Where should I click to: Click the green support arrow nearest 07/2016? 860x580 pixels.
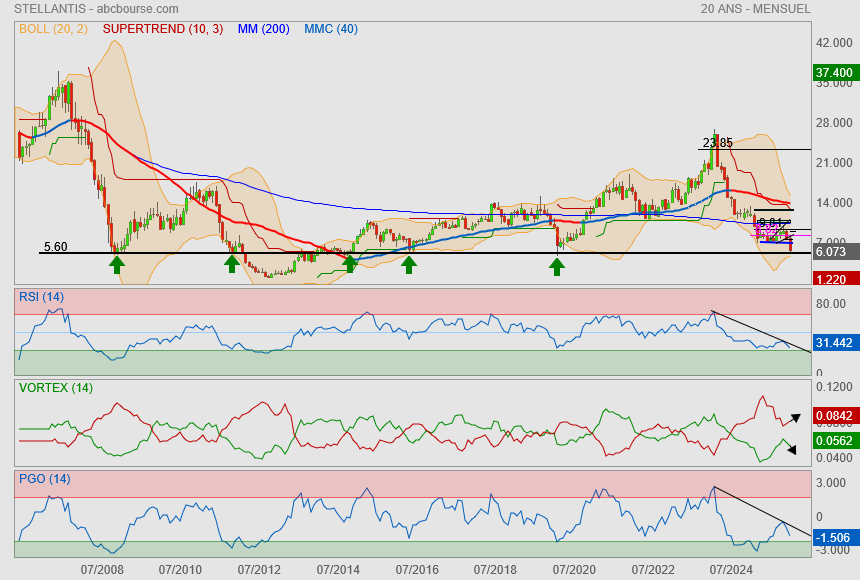(409, 264)
